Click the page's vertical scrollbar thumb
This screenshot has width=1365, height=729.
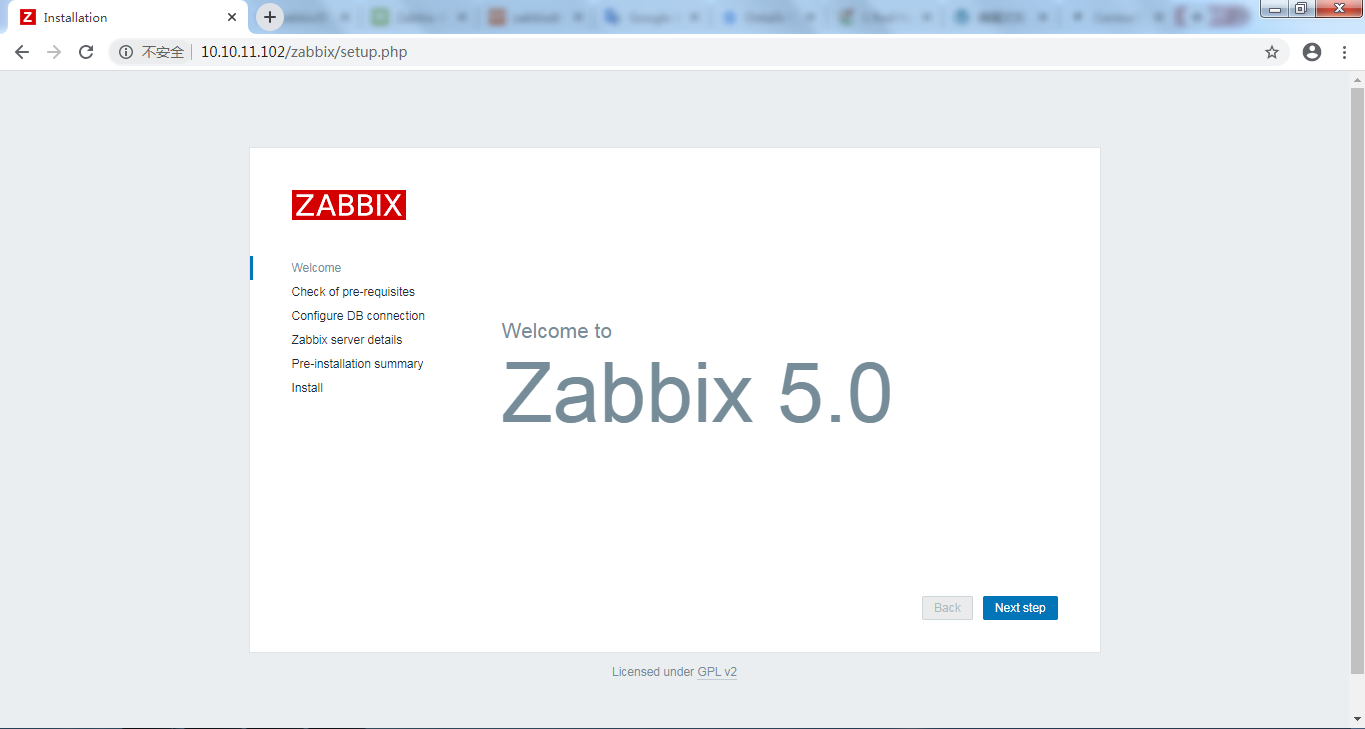coord(1357,380)
